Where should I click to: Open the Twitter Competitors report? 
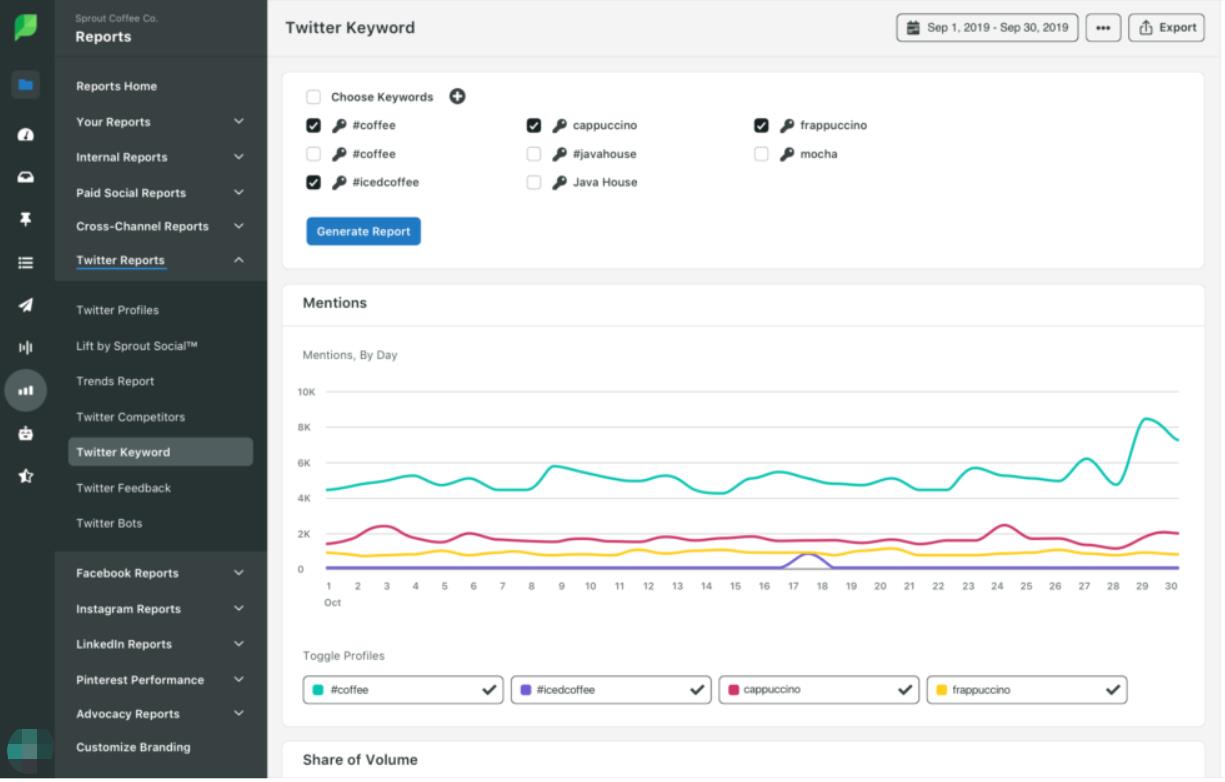130,417
